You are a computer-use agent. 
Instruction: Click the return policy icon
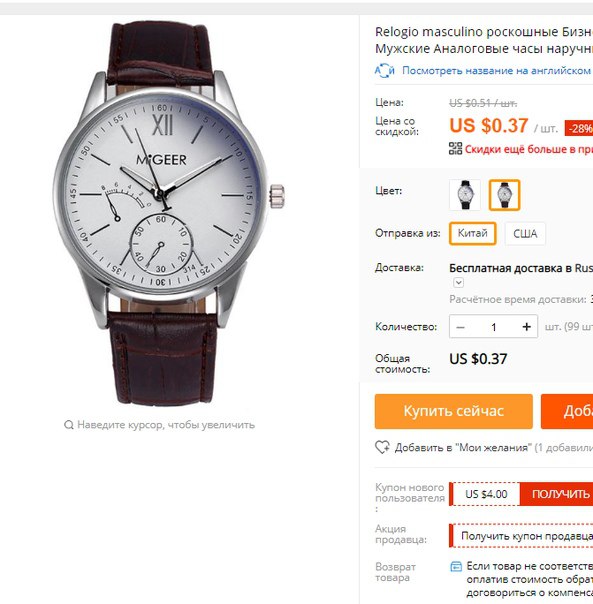[456, 567]
